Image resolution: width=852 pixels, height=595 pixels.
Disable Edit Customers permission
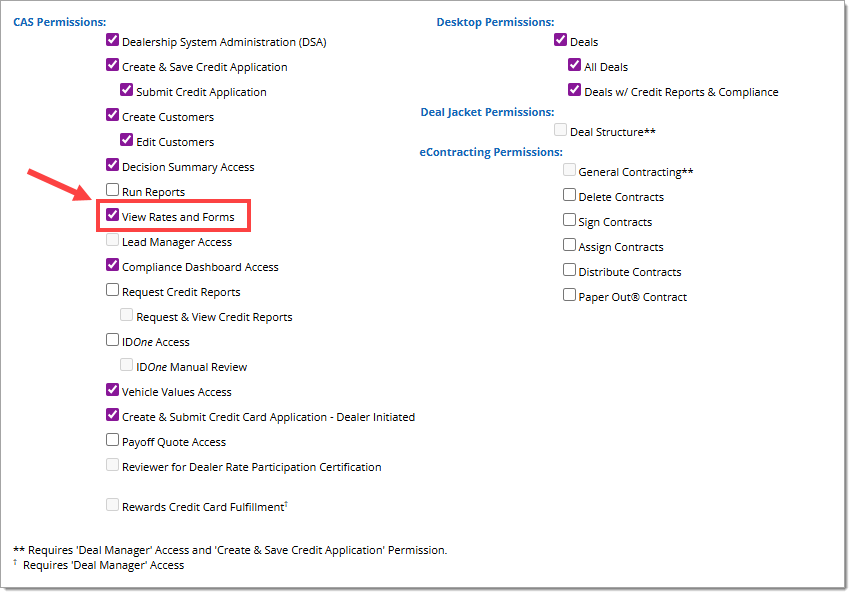click(127, 142)
